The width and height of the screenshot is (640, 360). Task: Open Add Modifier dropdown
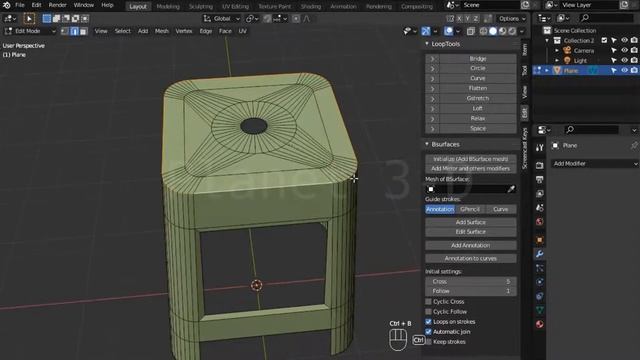(x=595, y=164)
